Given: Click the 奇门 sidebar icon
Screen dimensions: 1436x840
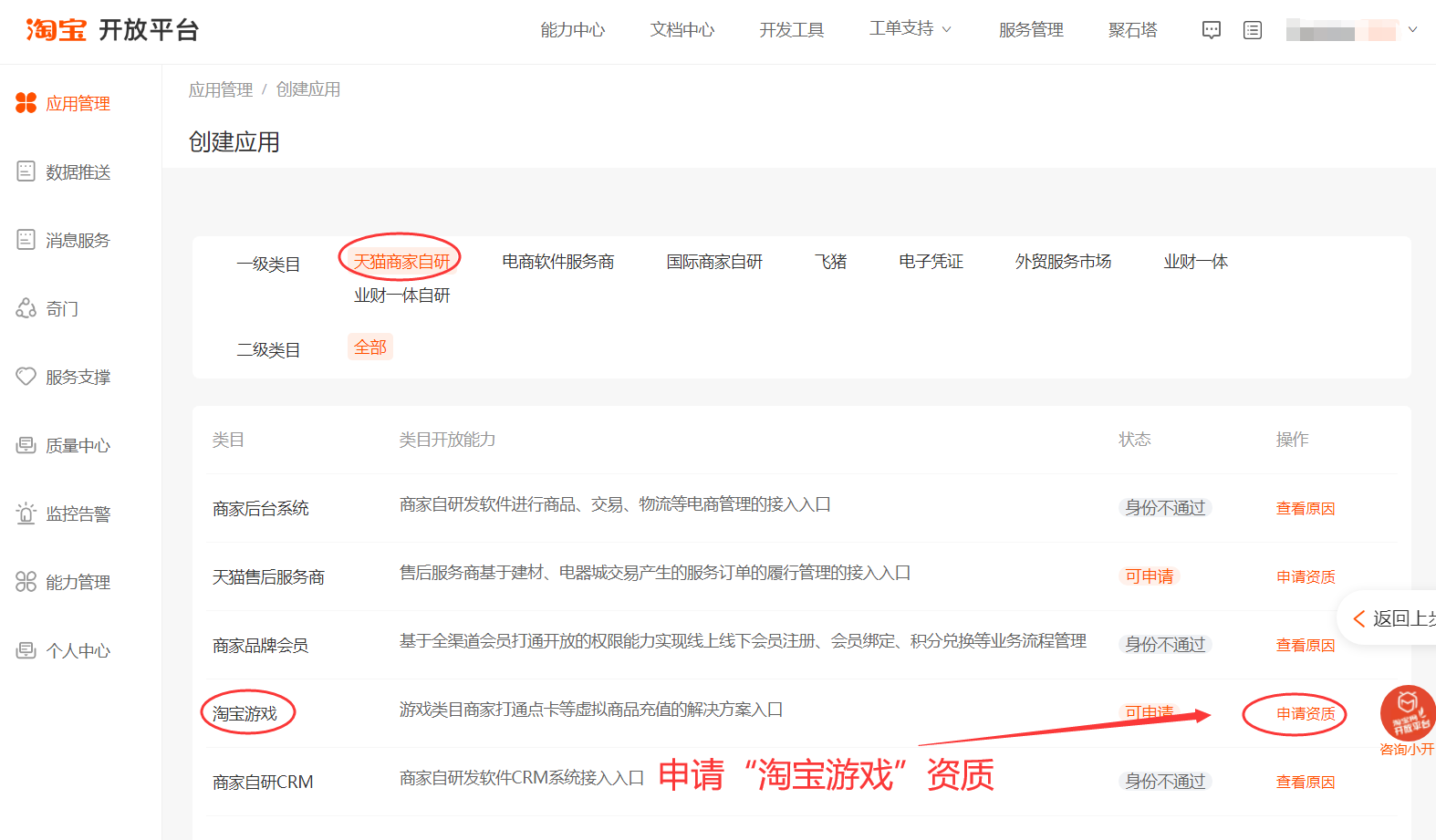Looking at the screenshot, I should click(x=26, y=308).
